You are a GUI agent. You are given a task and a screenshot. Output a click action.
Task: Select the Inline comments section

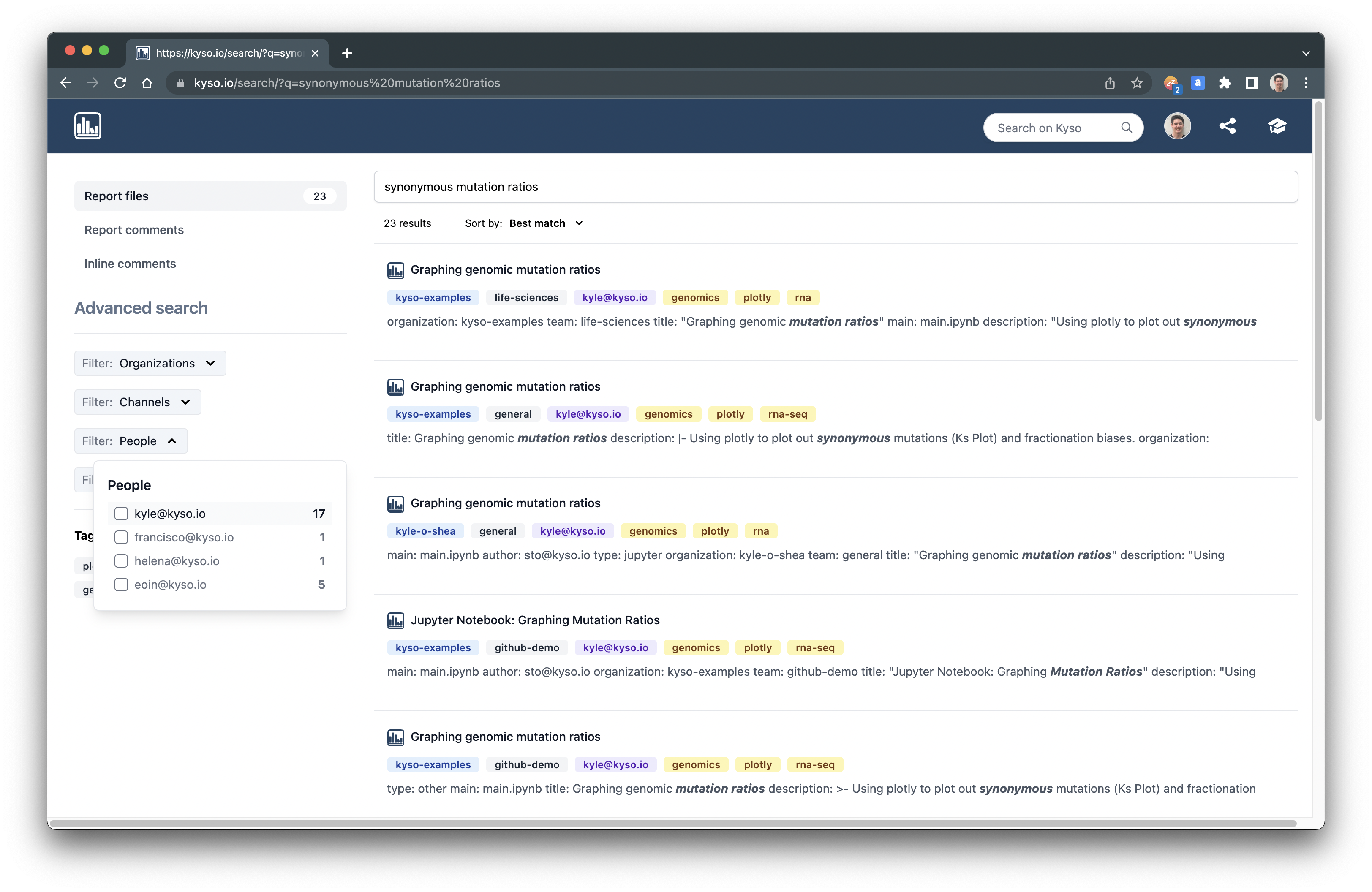(x=130, y=264)
